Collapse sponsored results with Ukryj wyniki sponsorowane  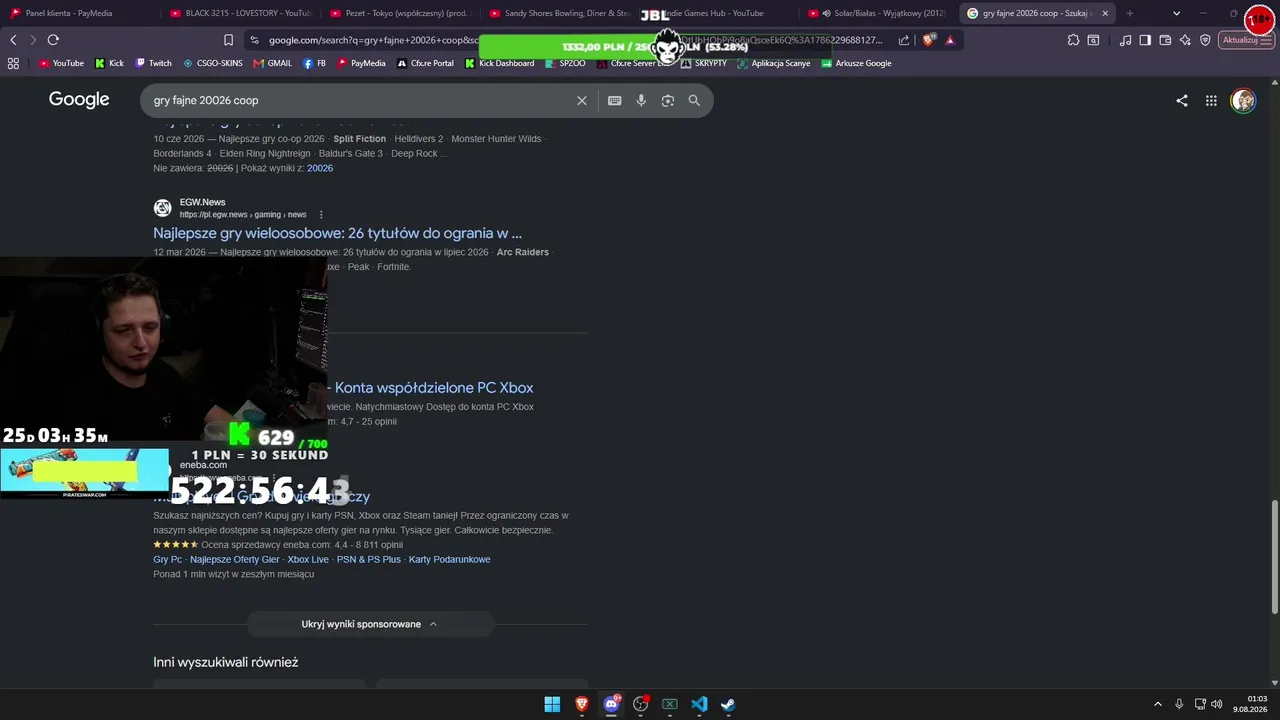click(x=370, y=624)
